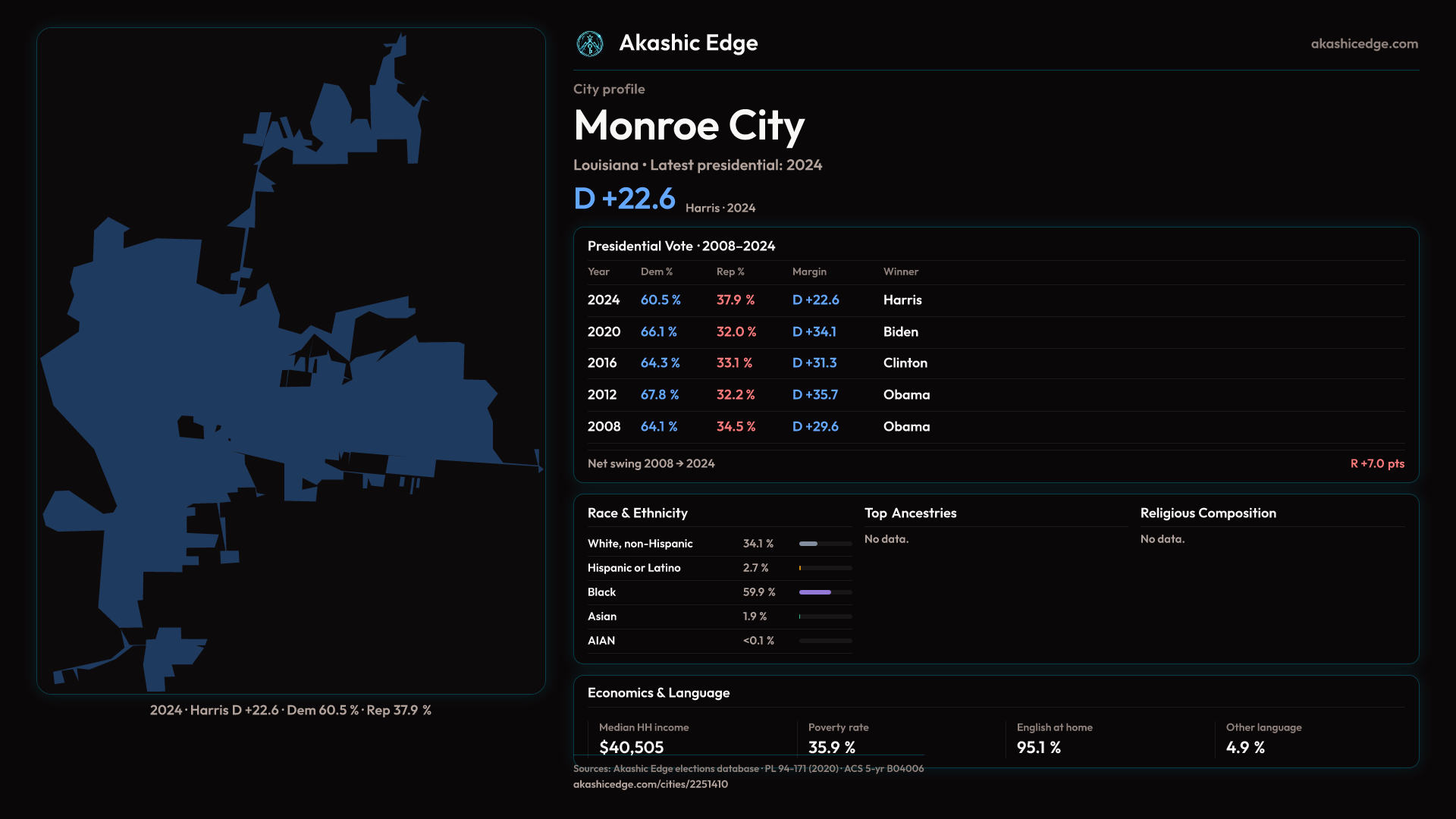
Task: Click the Monroe City title heading
Action: point(689,126)
